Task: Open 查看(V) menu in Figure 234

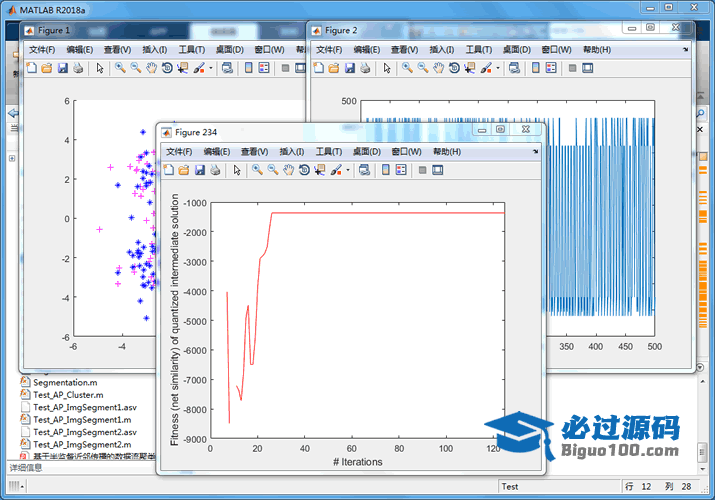Action: tap(254, 151)
